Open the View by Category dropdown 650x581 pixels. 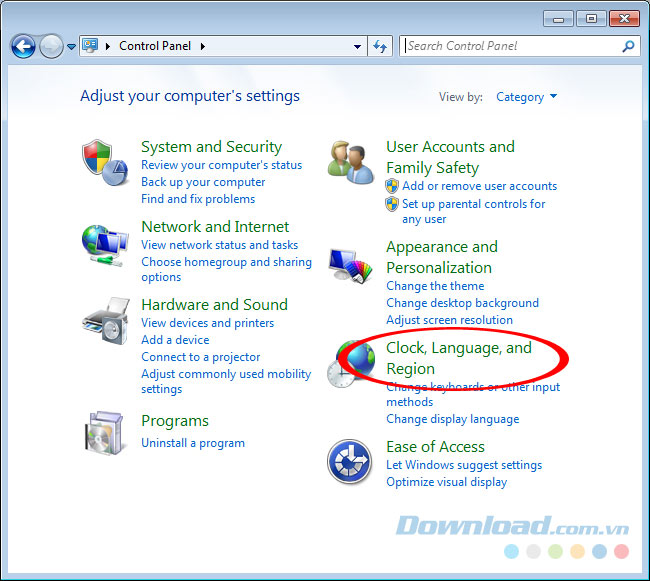(526, 97)
